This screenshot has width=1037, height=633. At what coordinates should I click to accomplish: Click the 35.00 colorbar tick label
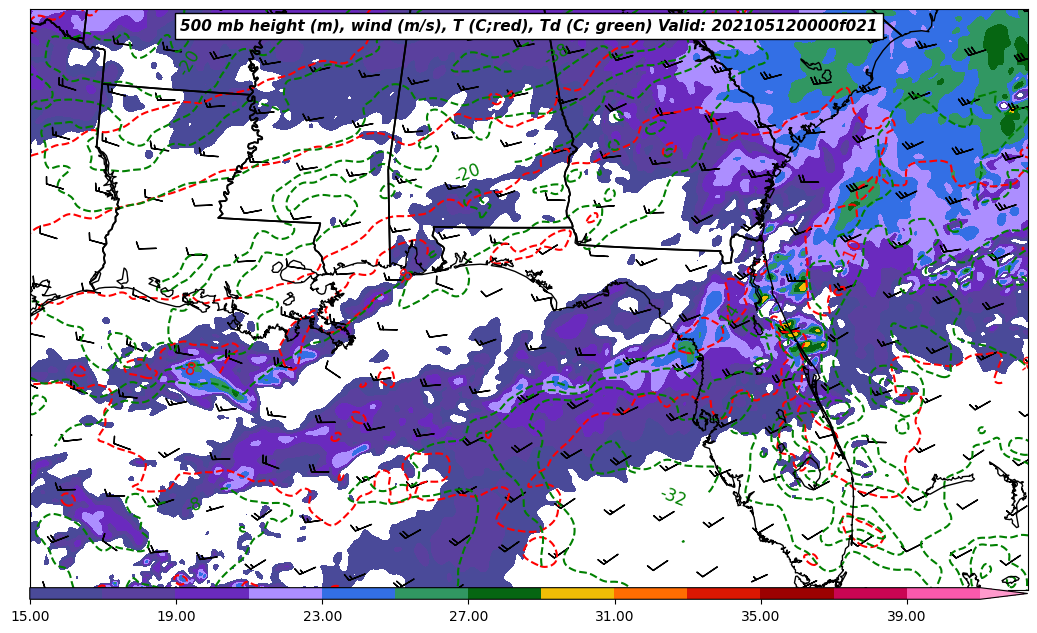coord(760,616)
